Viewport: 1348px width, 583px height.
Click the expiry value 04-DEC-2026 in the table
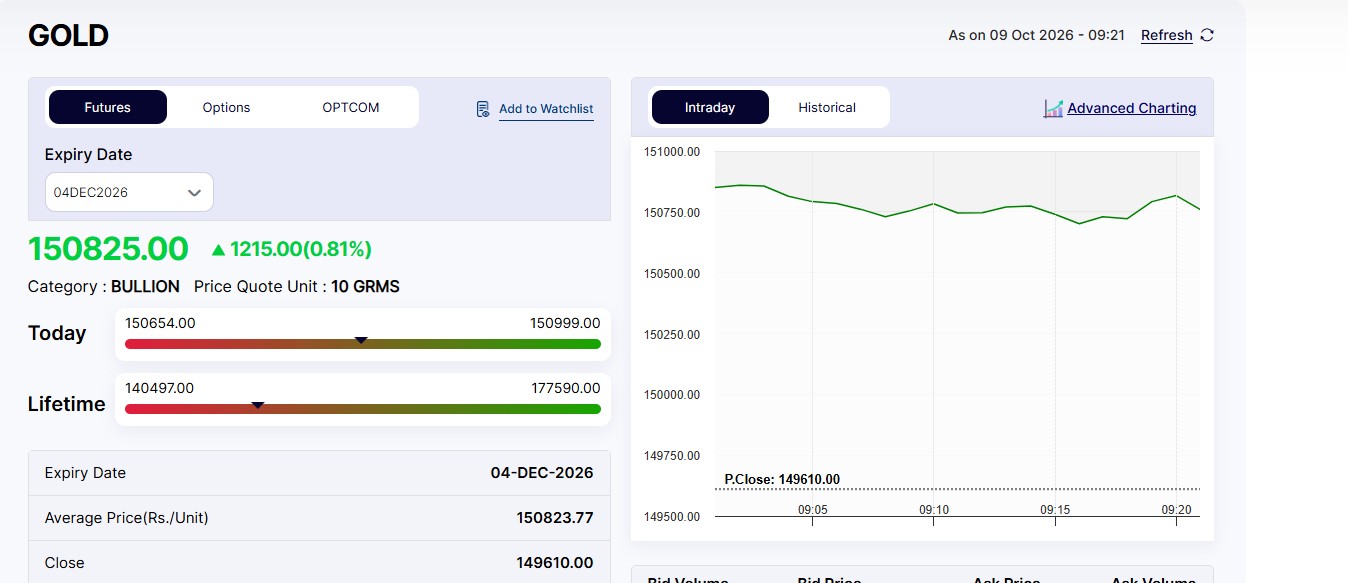tap(542, 473)
